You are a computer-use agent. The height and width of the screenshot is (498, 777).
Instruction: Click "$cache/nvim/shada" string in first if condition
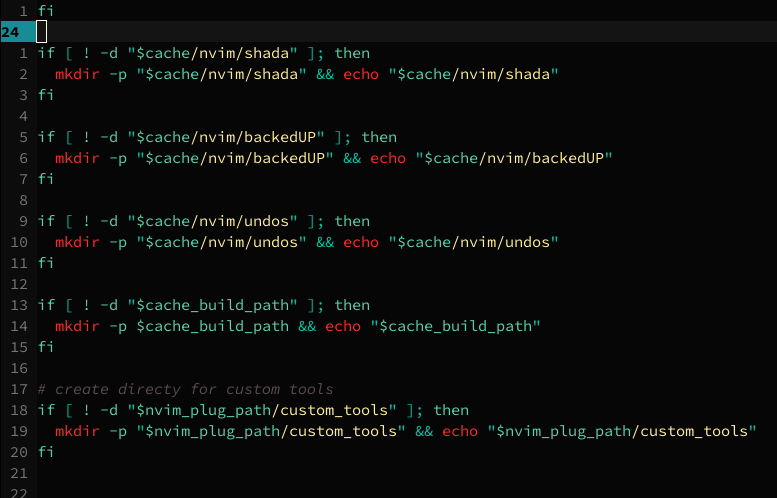coord(213,53)
